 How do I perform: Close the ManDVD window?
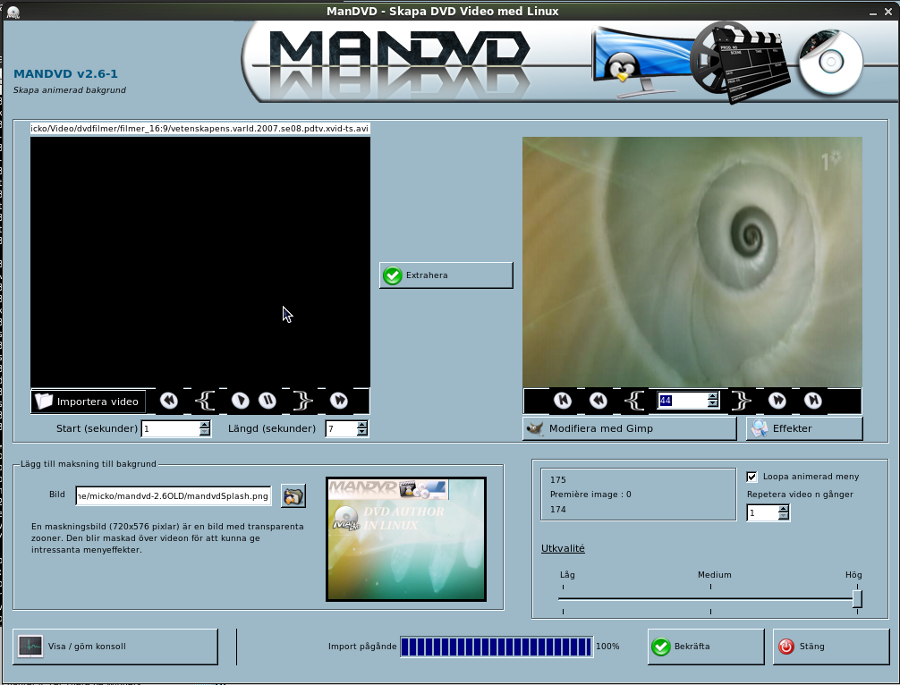(x=889, y=11)
